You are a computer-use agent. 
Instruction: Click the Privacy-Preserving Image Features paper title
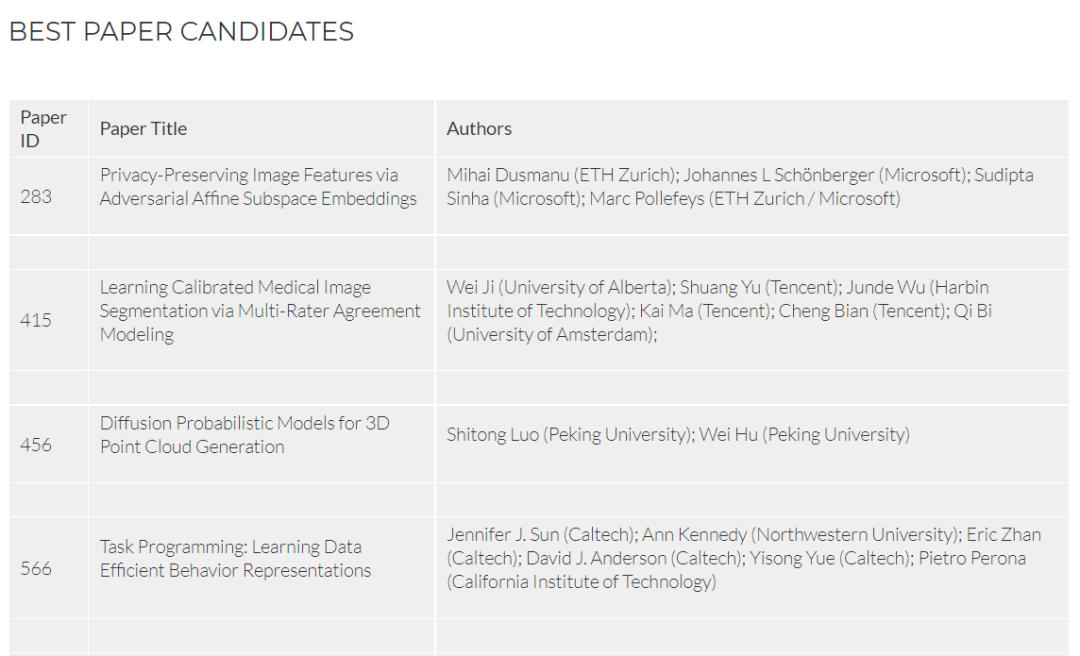pos(258,187)
